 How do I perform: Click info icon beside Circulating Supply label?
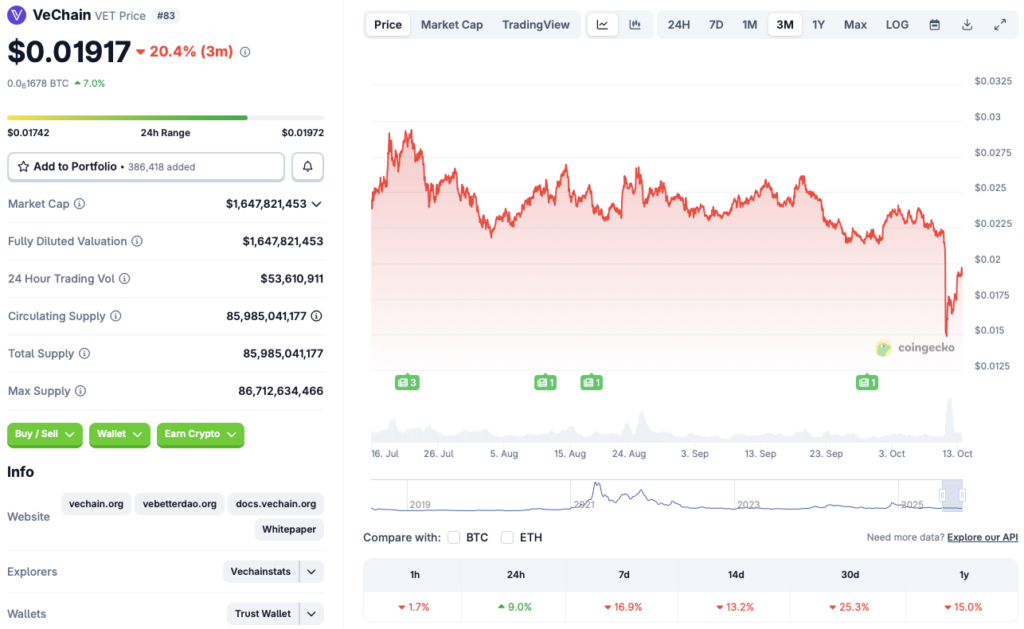pyautogui.click(x=116, y=316)
